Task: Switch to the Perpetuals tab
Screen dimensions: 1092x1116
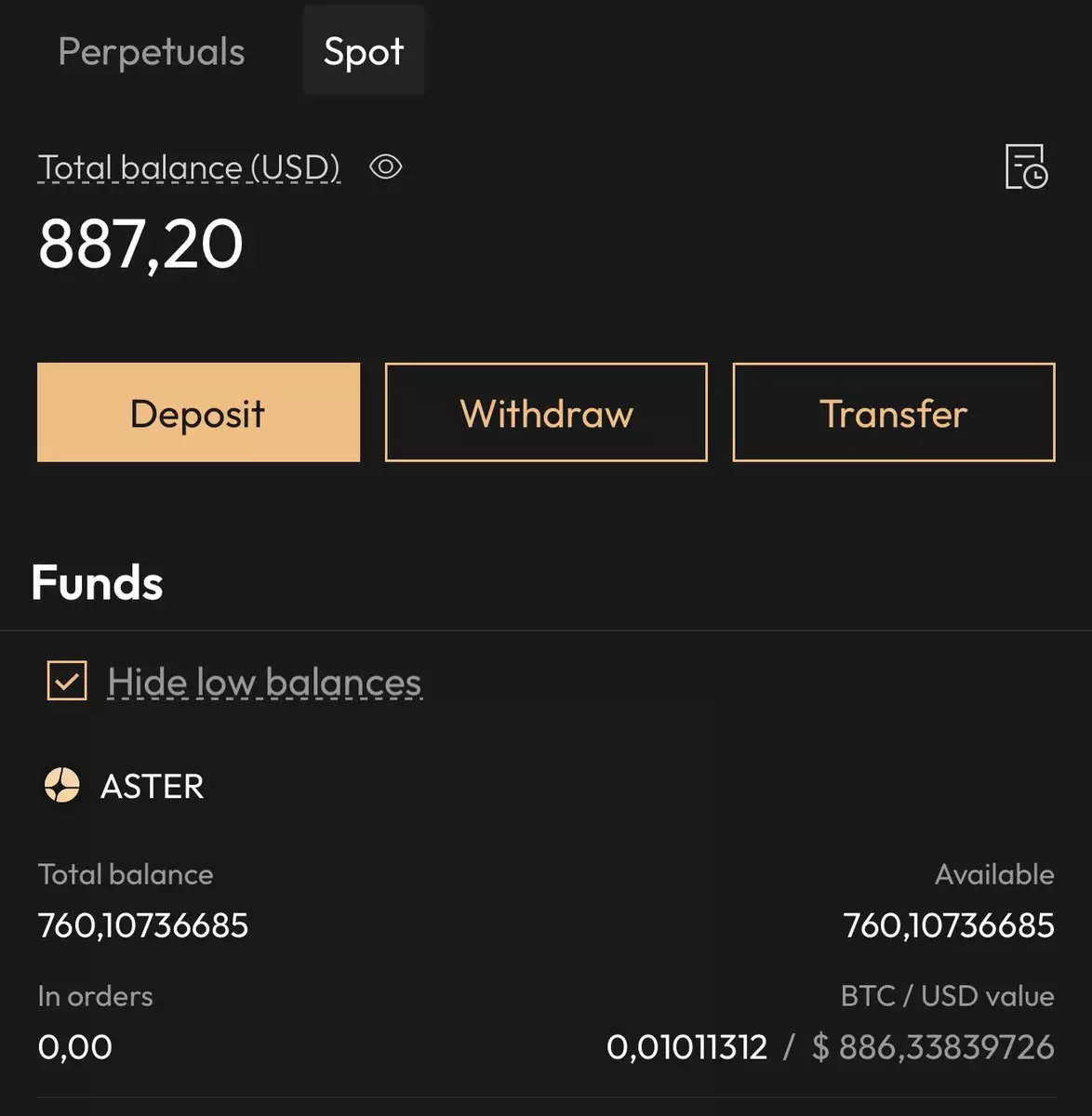Action: (x=152, y=52)
